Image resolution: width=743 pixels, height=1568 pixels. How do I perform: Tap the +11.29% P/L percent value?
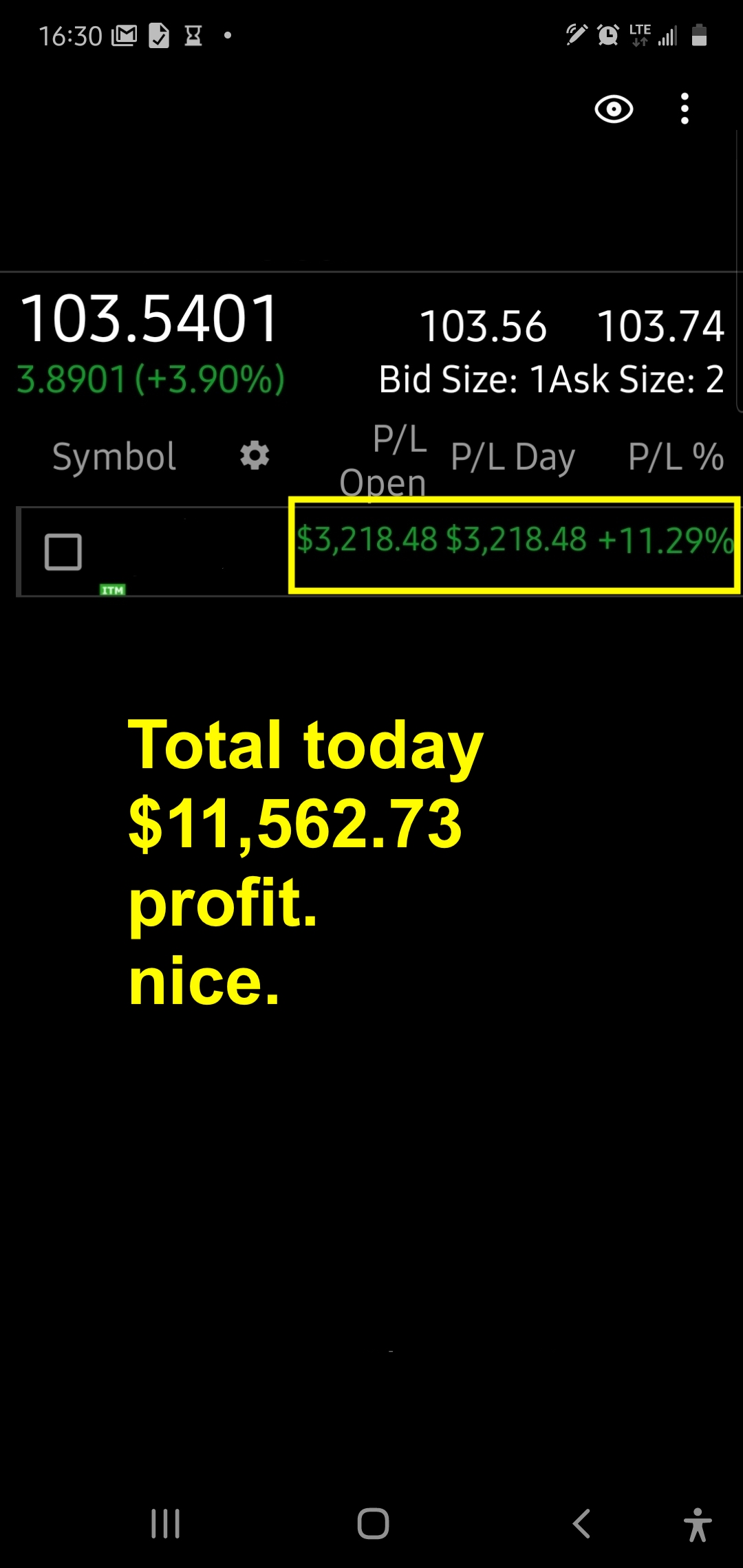pyautogui.click(x=665, y=541)
